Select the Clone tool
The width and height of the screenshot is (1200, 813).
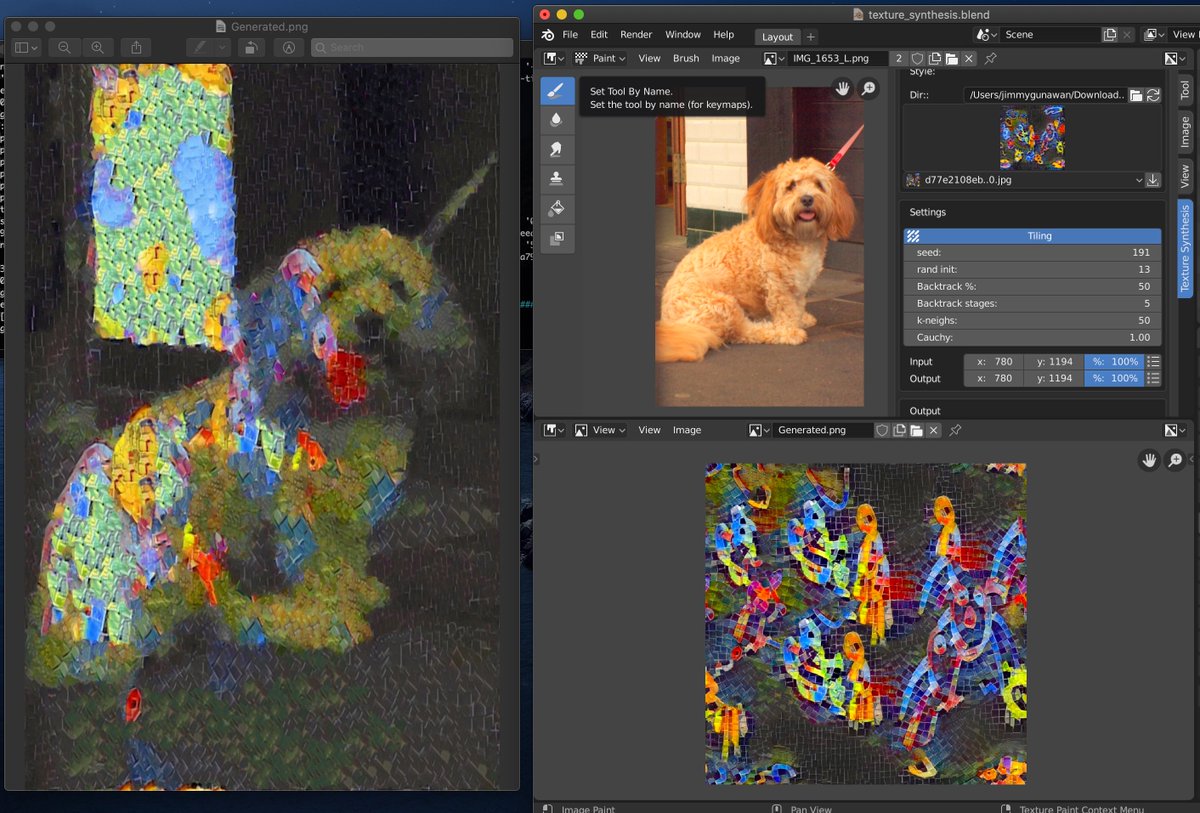[x=556, y=178]
